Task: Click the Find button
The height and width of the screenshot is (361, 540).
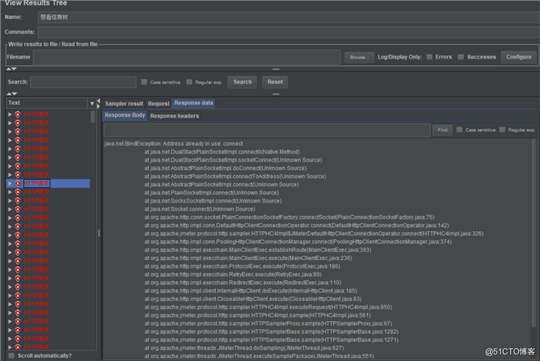Action: click(x=442, y=130)
